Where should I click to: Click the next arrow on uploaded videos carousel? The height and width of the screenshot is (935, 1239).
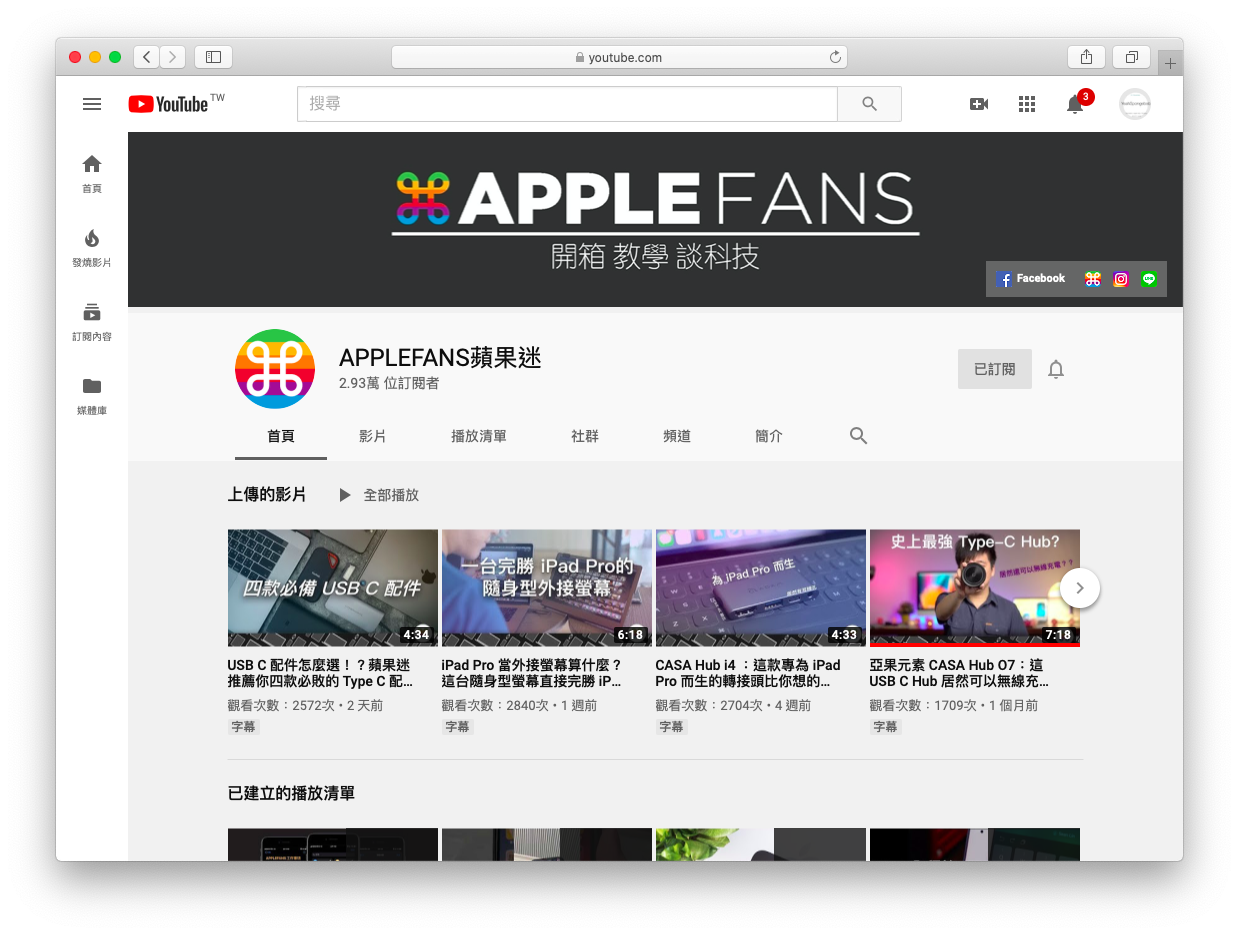pos(1080,588)
